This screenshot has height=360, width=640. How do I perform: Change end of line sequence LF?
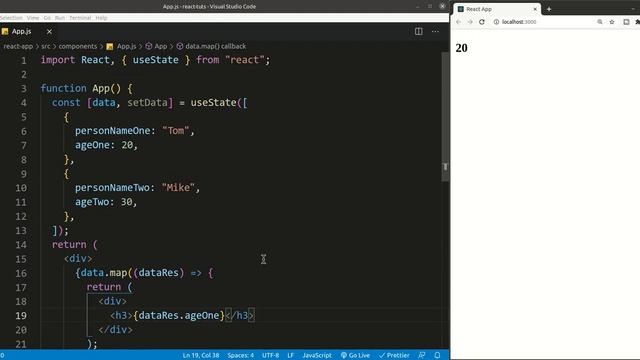291,356
